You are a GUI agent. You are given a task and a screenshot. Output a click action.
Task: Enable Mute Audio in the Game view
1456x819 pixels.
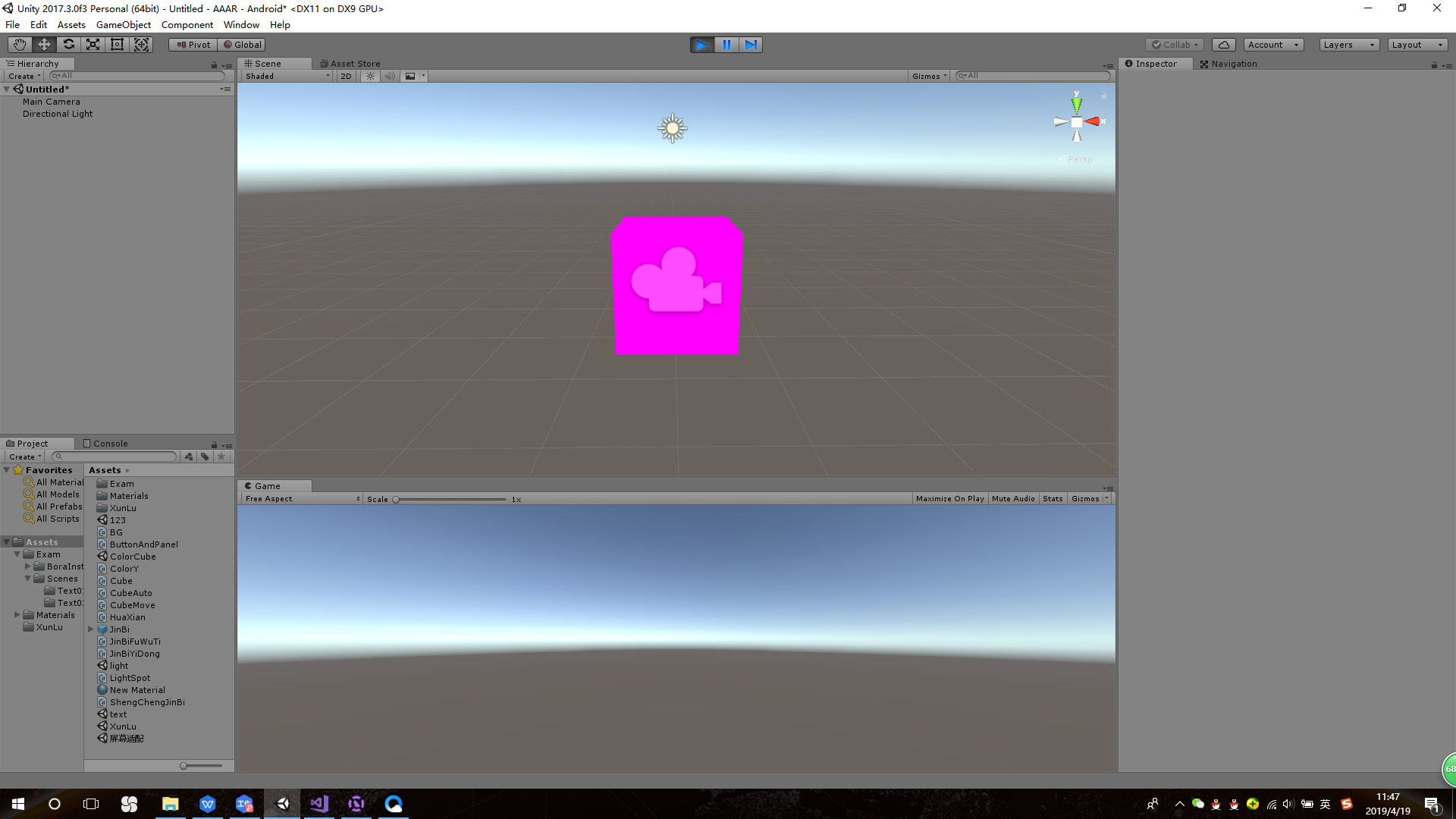[x=1013, y=498]
